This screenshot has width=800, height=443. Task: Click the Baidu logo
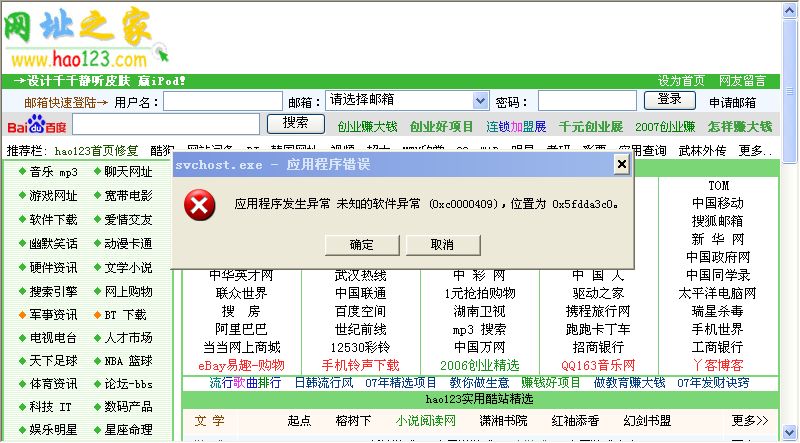37,124
